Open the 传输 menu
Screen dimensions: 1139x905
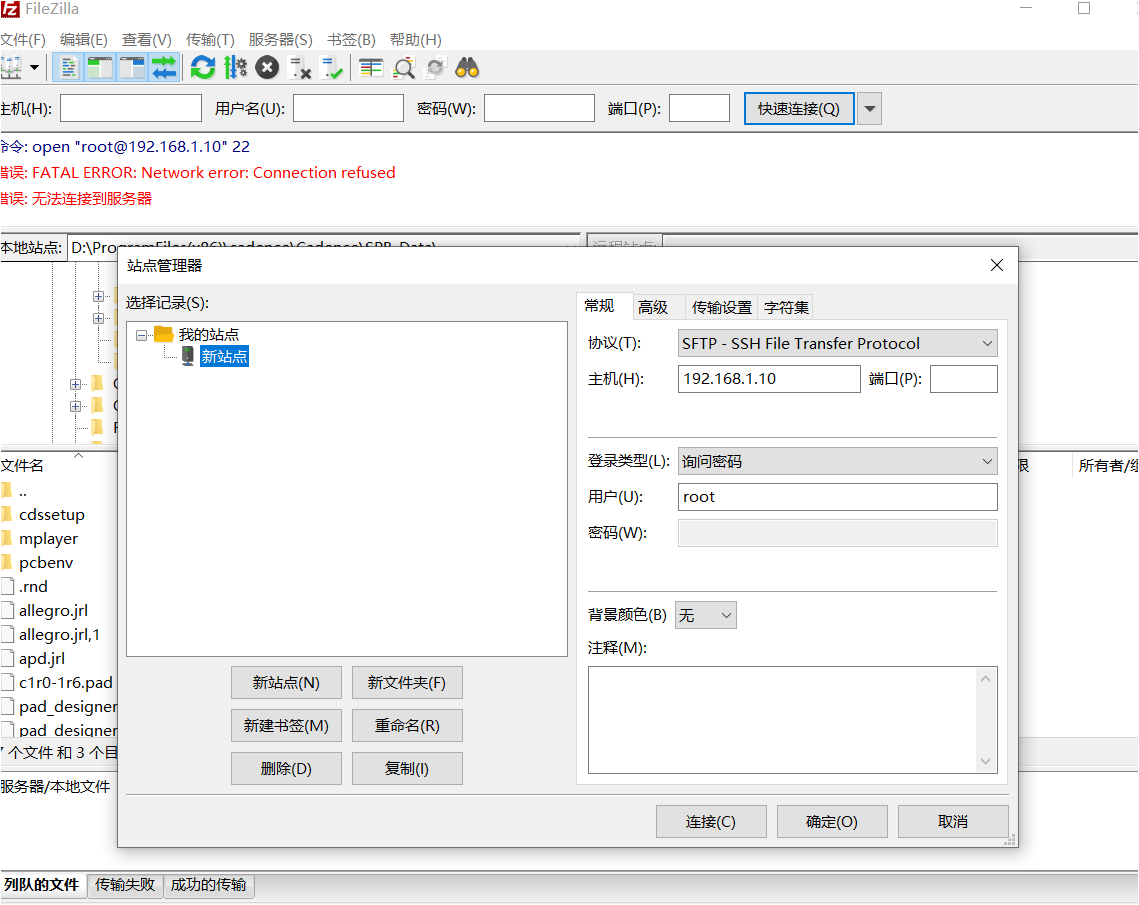pos(209,40)
